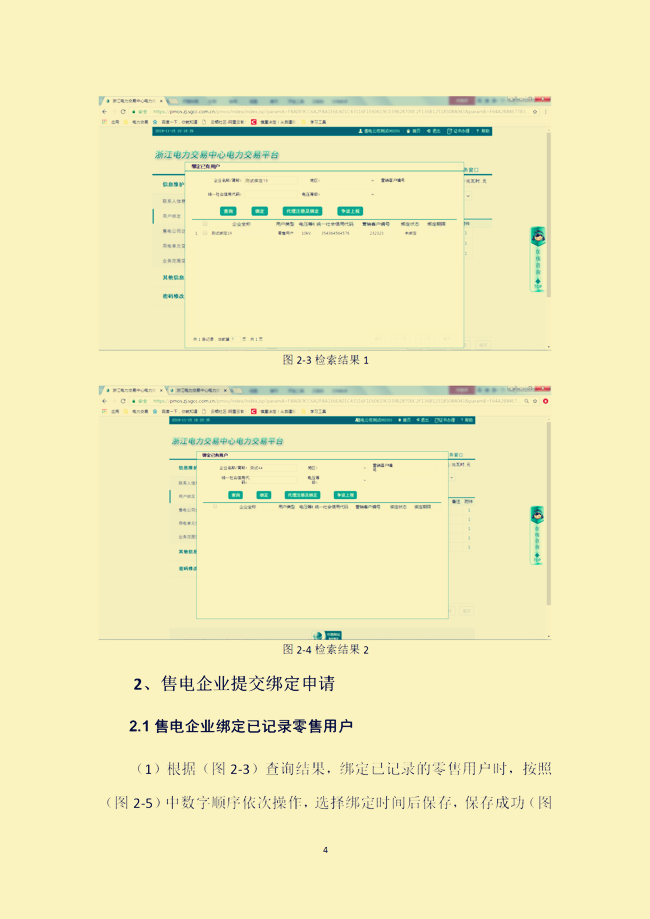Viewport: 650px width, 919px height.
Task: Click the 查询 button in Figure 2-3 dialog
Action: point(229,212)
